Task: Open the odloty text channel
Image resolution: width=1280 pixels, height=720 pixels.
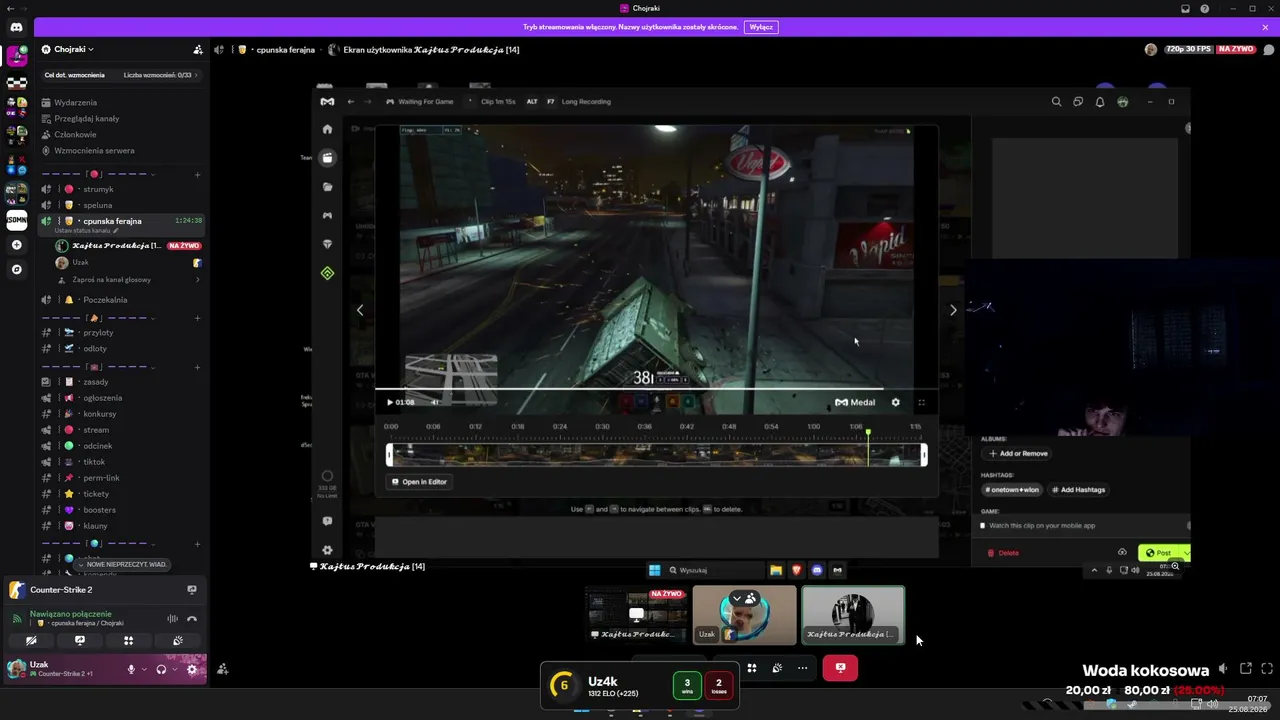Action: point(121,348)
